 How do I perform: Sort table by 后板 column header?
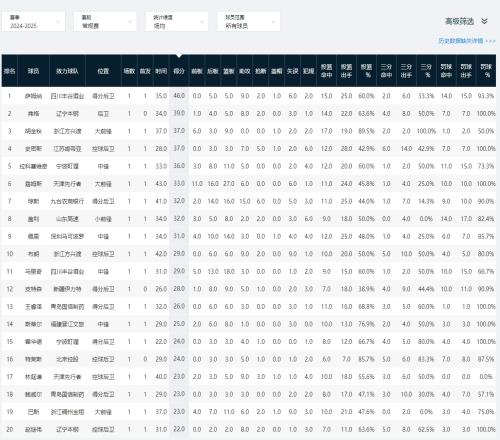point(213,71)
